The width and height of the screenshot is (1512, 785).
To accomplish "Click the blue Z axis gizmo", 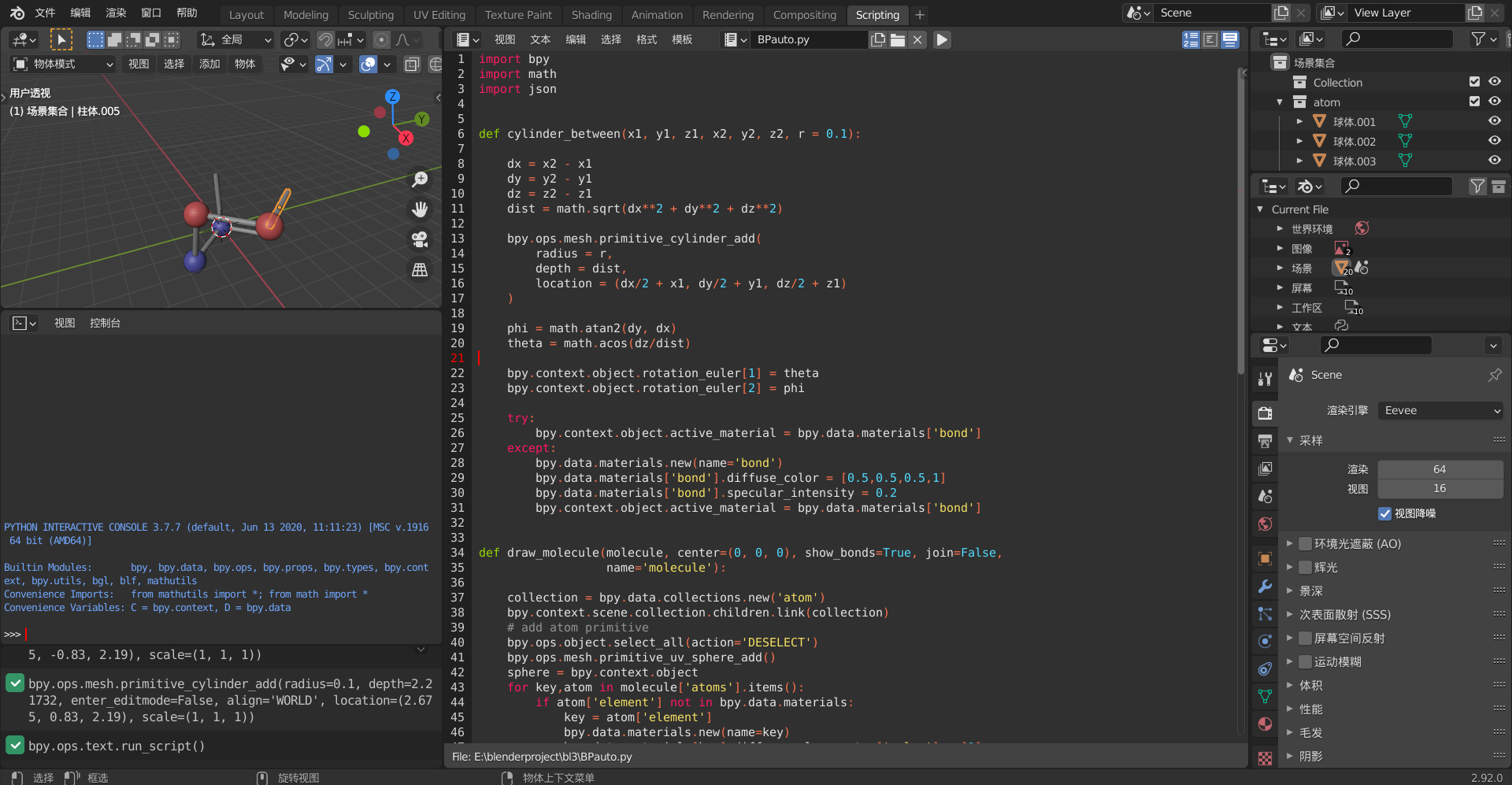I will pyautogui.click(x=392, y=96).
